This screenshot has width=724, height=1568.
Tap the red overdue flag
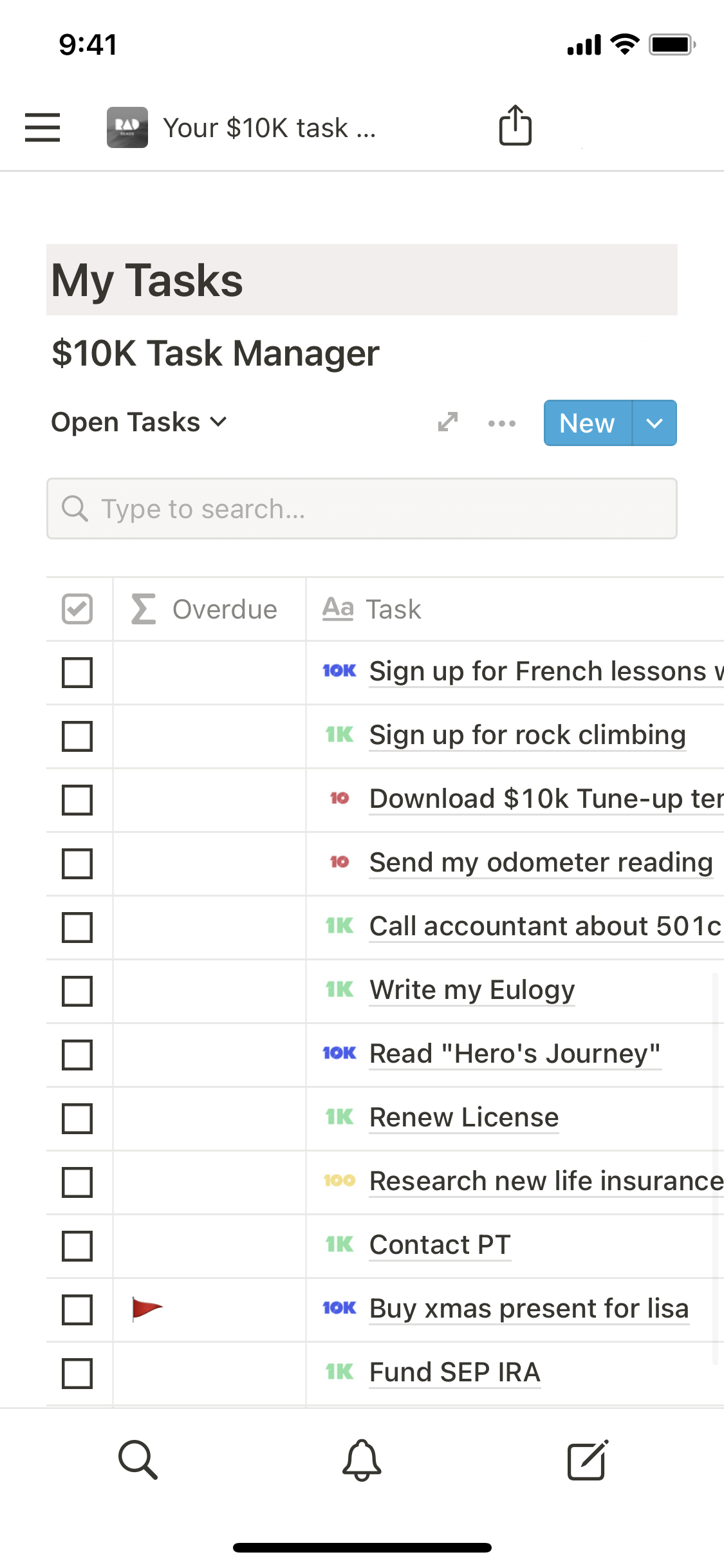coord(146,1309)
